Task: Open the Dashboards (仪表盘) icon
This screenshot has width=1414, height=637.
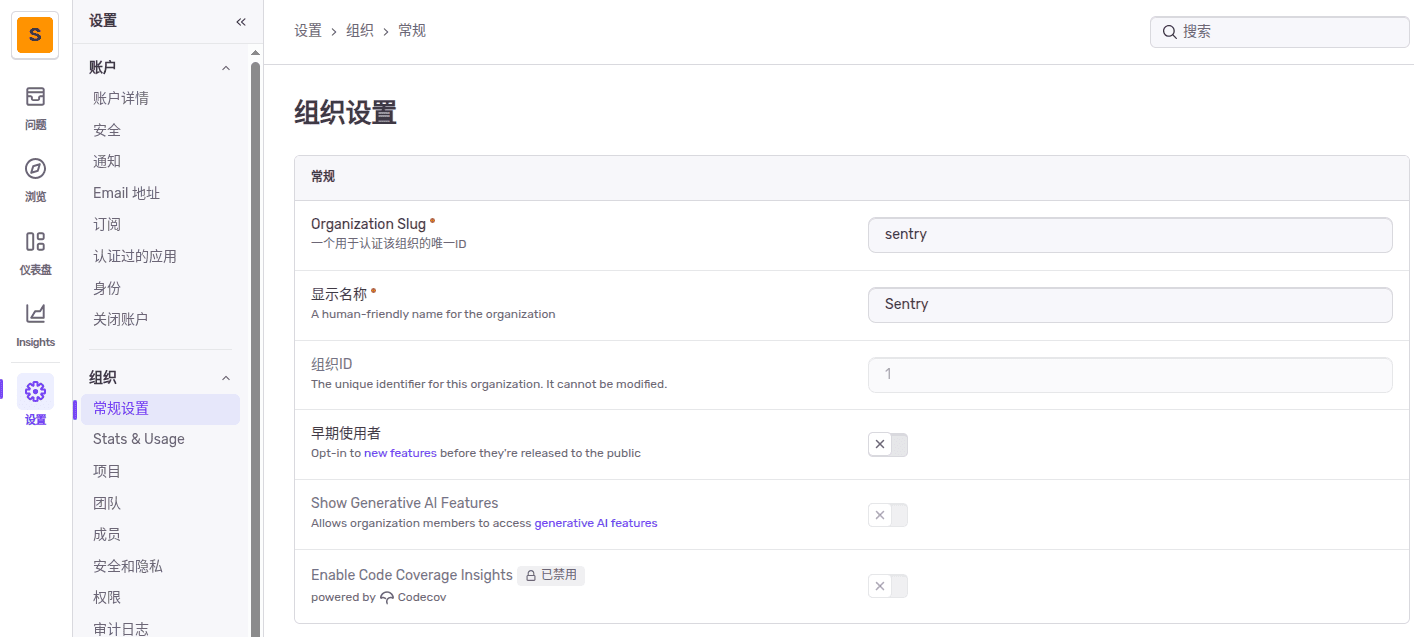Action: [35, 242]
